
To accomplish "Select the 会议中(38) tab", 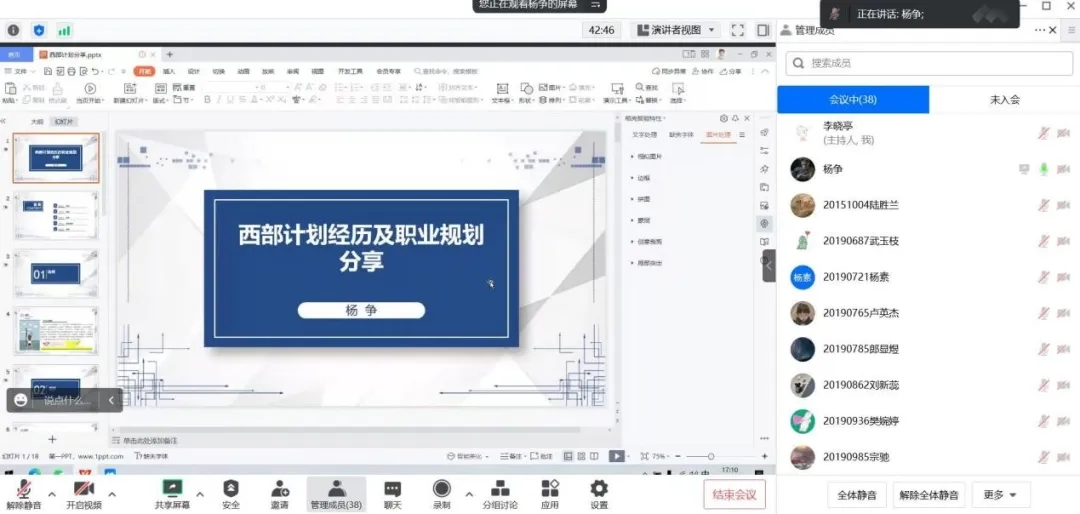I will pos(852,99).
